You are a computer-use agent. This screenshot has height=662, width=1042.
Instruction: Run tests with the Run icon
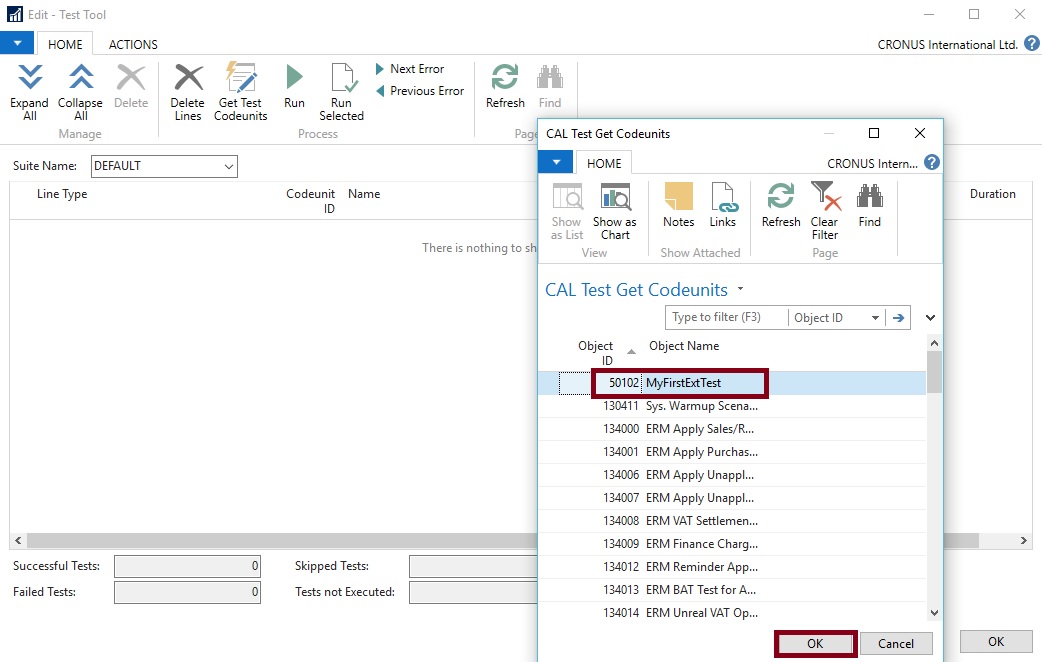click(294, 79)
